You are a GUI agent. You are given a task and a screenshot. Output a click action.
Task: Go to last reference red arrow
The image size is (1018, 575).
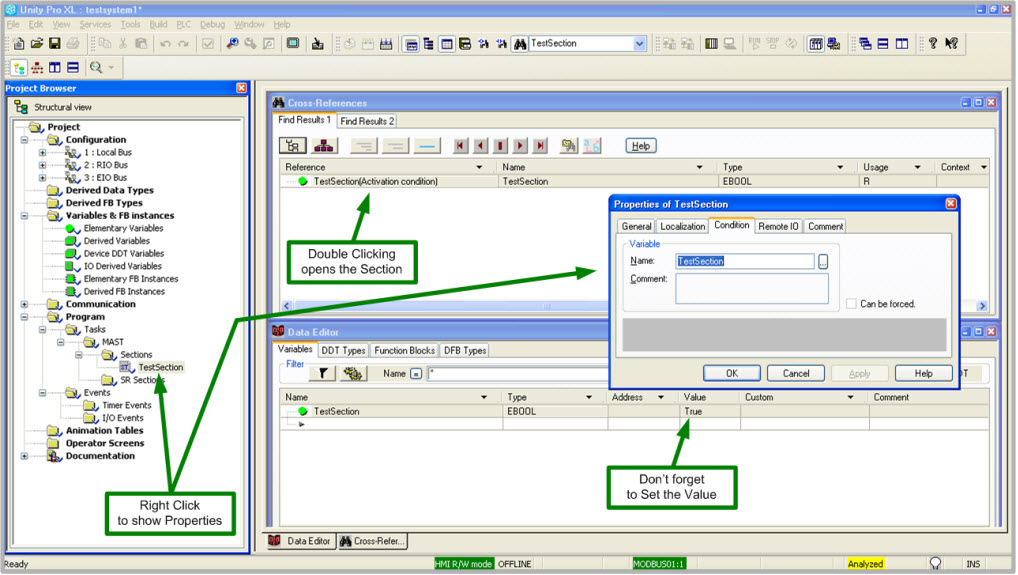pyautogui.click(x=540, y=146)
